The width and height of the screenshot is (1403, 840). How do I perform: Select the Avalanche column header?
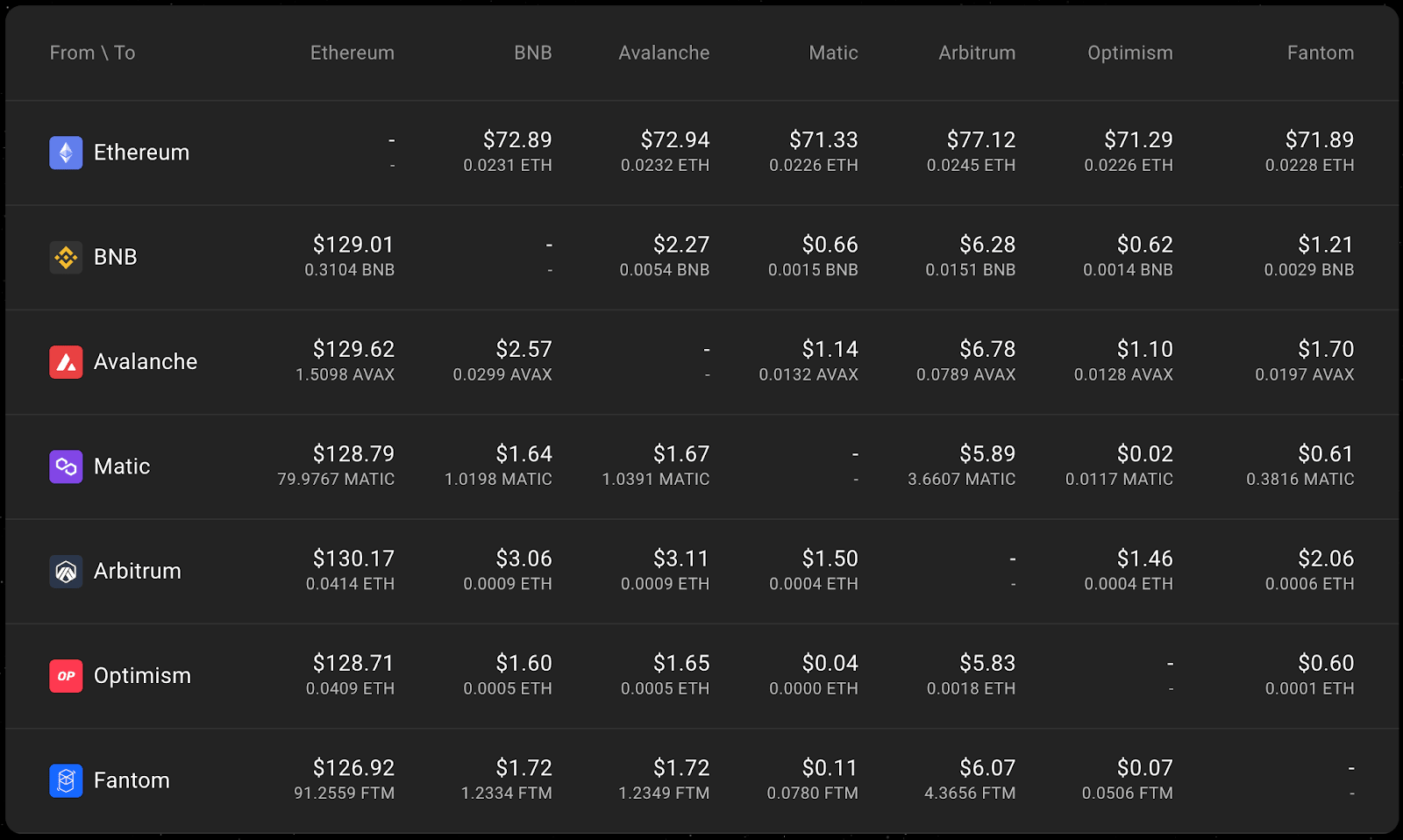pos(664,53)
